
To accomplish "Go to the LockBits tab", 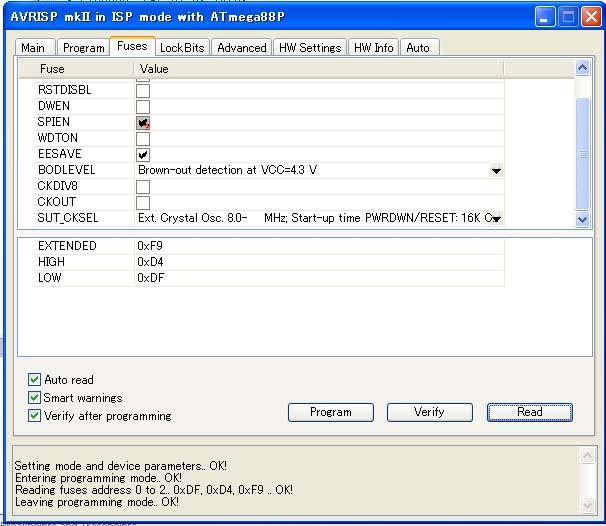I will pos(182,48).
